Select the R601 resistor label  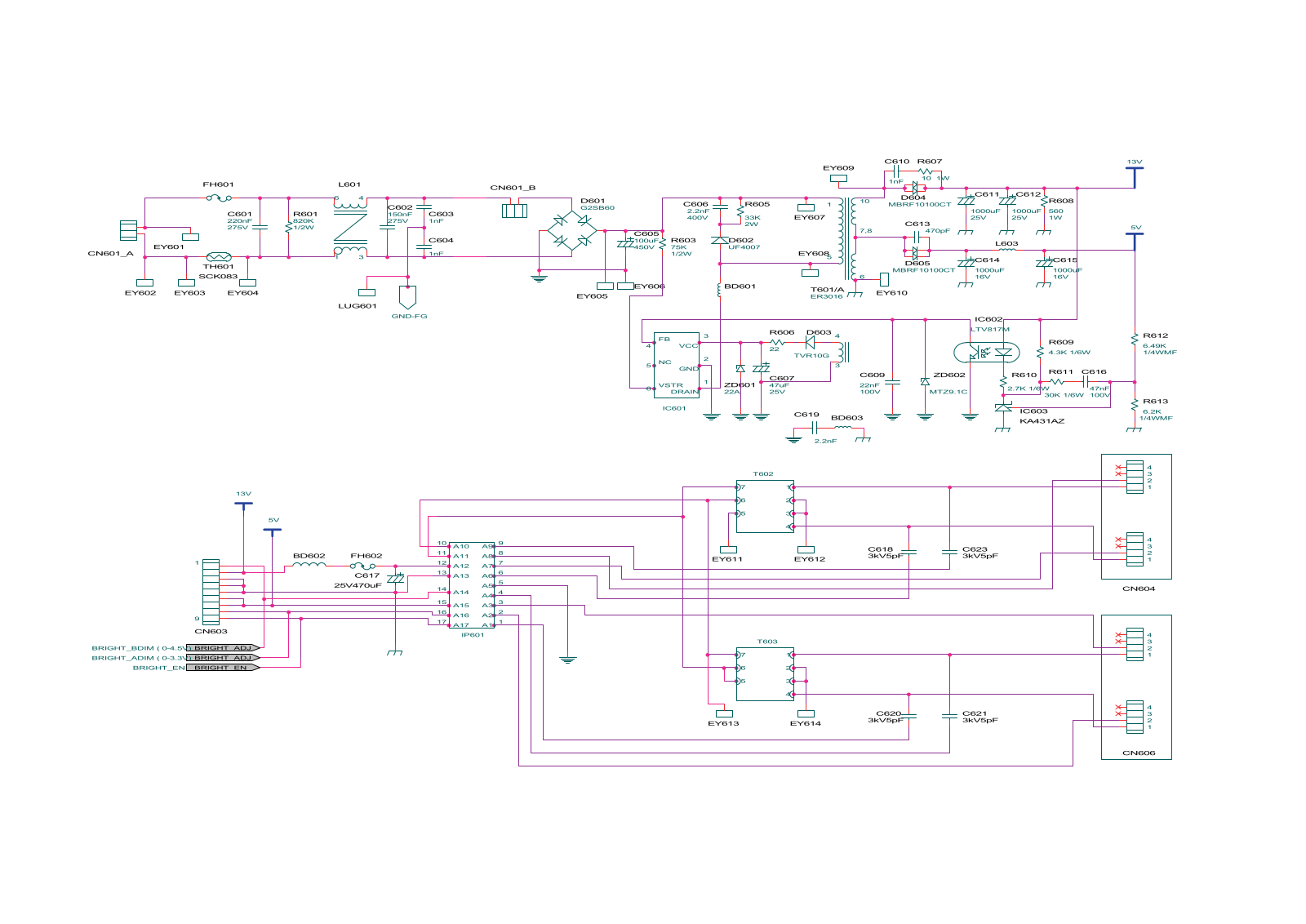point(305,214)
